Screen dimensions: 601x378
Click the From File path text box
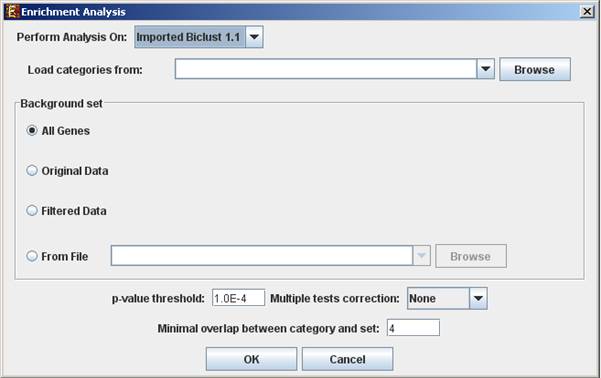click(262, 256)
